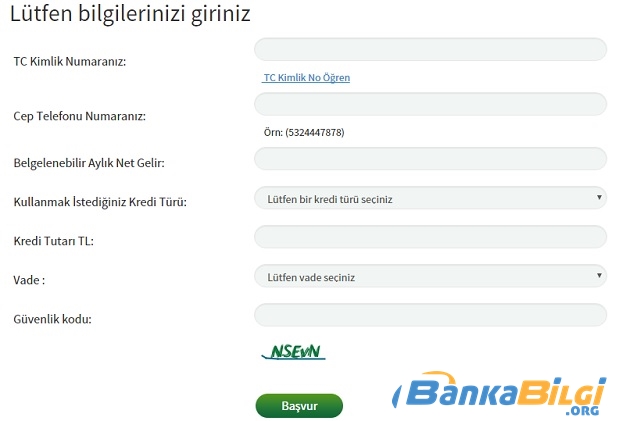Focus the Cep Telefonu Numaranız text box
619x421 pixels.
430,104
